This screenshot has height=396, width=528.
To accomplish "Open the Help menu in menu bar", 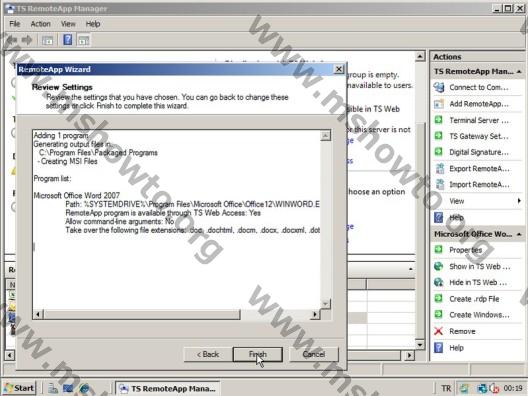I will (x=93, y=24).
